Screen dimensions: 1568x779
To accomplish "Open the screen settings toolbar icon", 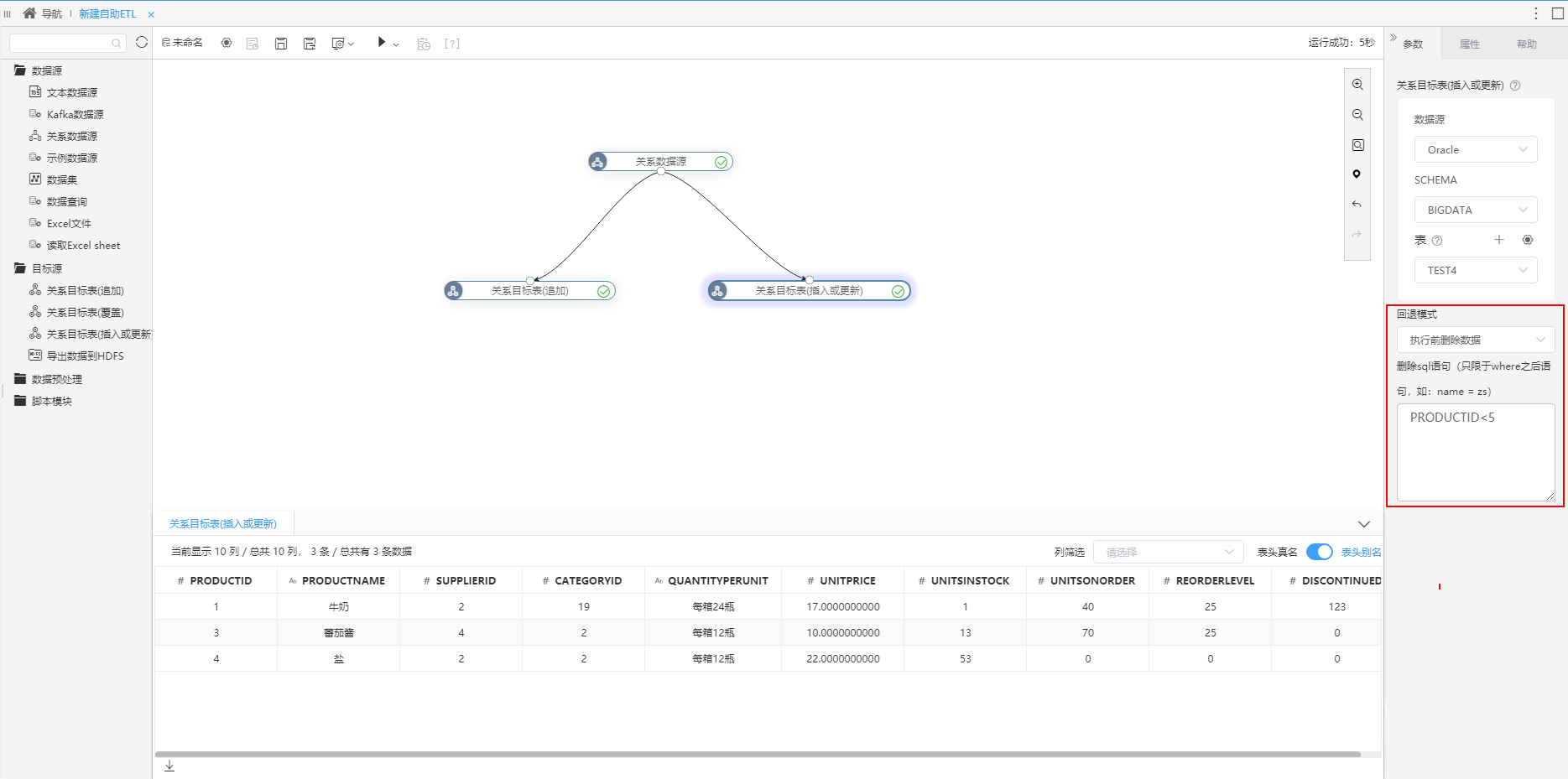I will [342, 44].
